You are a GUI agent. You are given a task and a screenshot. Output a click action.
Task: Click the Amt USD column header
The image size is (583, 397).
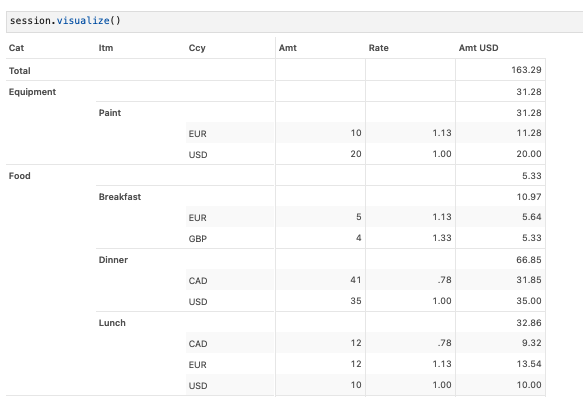pyautogui.click(x=479, y=48)
